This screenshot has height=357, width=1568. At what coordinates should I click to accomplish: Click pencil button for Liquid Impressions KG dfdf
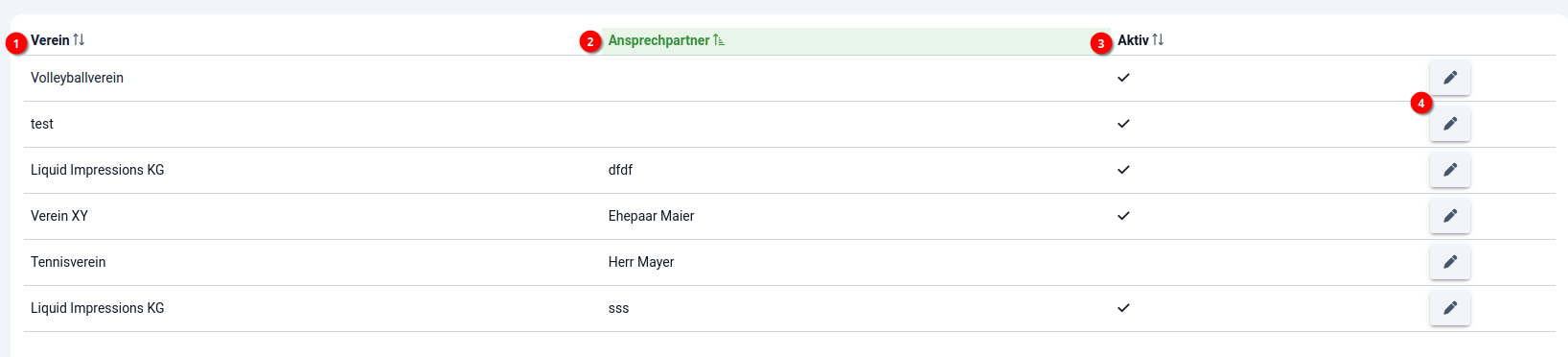pyautogui.click(x=1449, y=170)
